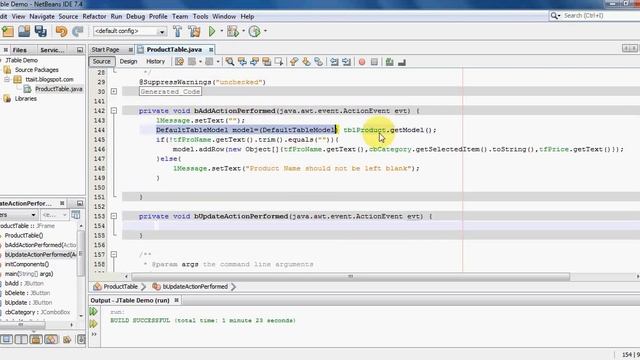Click the yellow re-run alternate arrows in Output
Screen dimensions: 640x360
coord(93,324)
